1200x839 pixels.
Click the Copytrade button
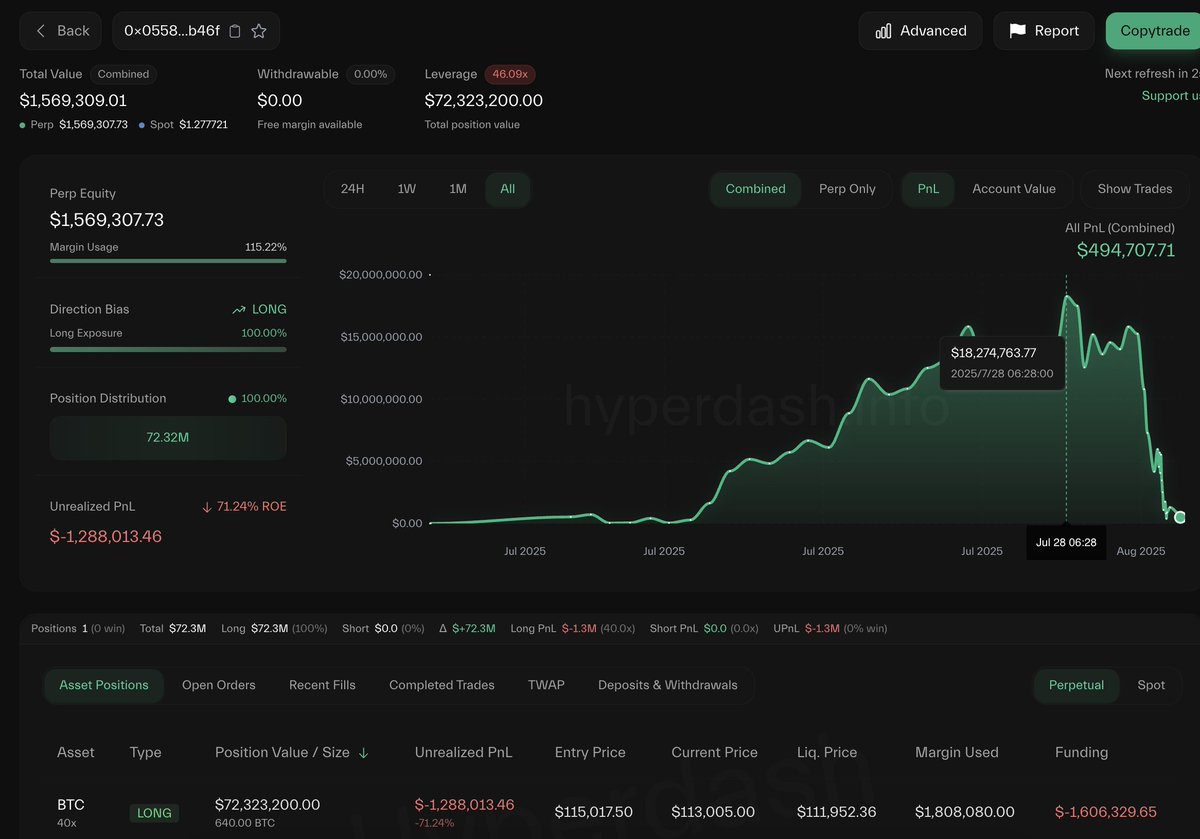point(1153,31)
